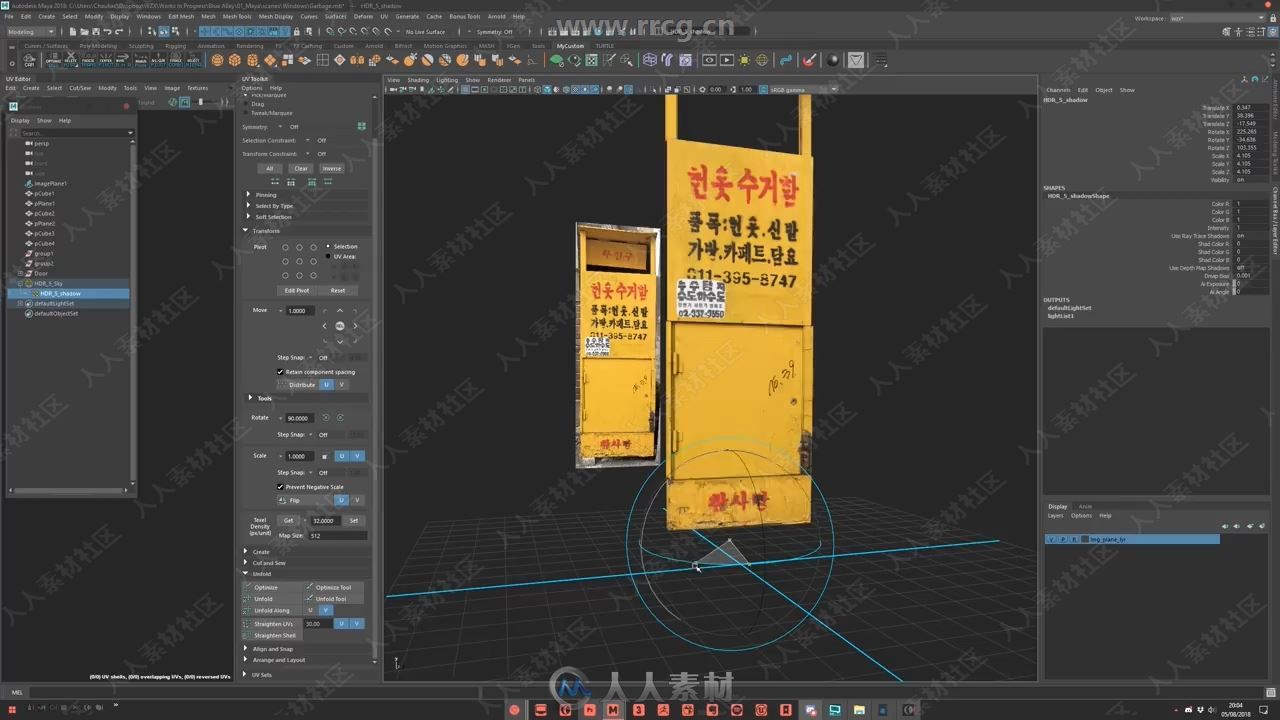Select the Pivot UV Area radio button
Viewport: 1280px width, 720px height.
pos(328,256)
